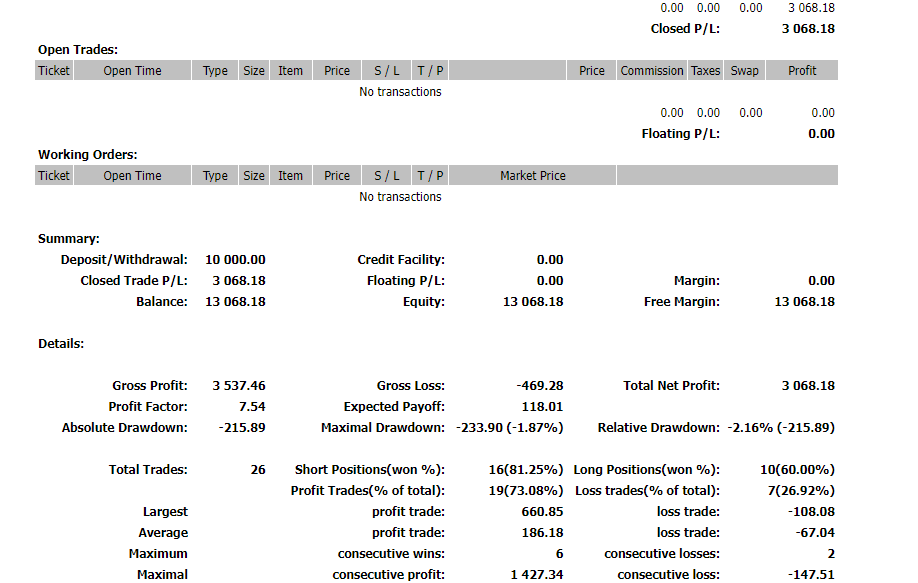Click the 10 000.00 deposit value
918x583 pixels.
click(x=235, y=260)
